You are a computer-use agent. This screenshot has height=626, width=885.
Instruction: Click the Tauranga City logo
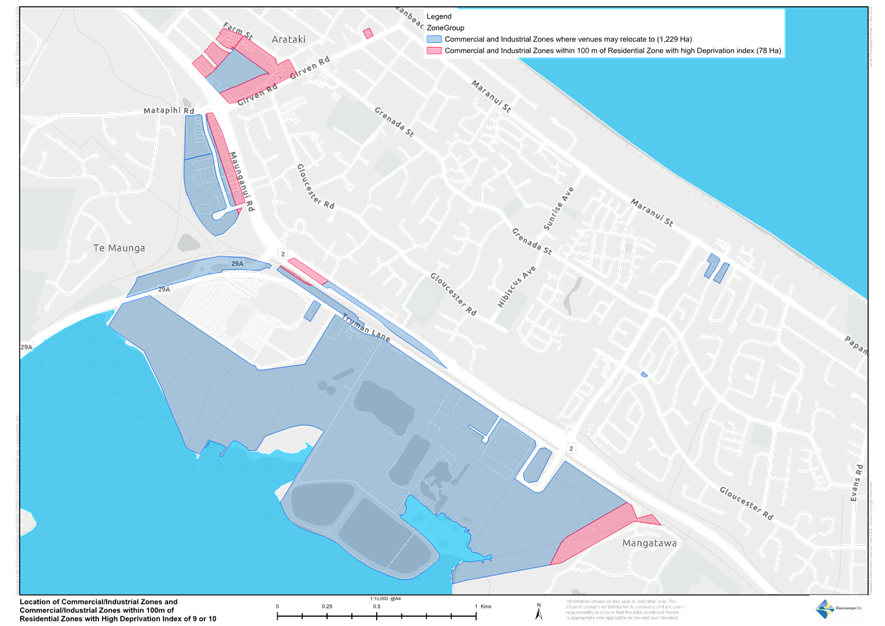839,609
